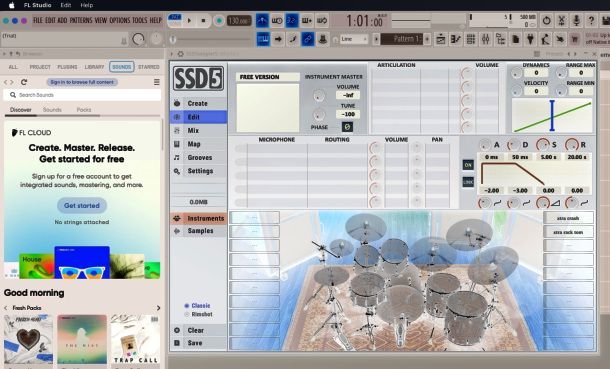The height and width of the screenshot is (369, 610).
Task: Click the xtra crash slot button
Action: 568,218
